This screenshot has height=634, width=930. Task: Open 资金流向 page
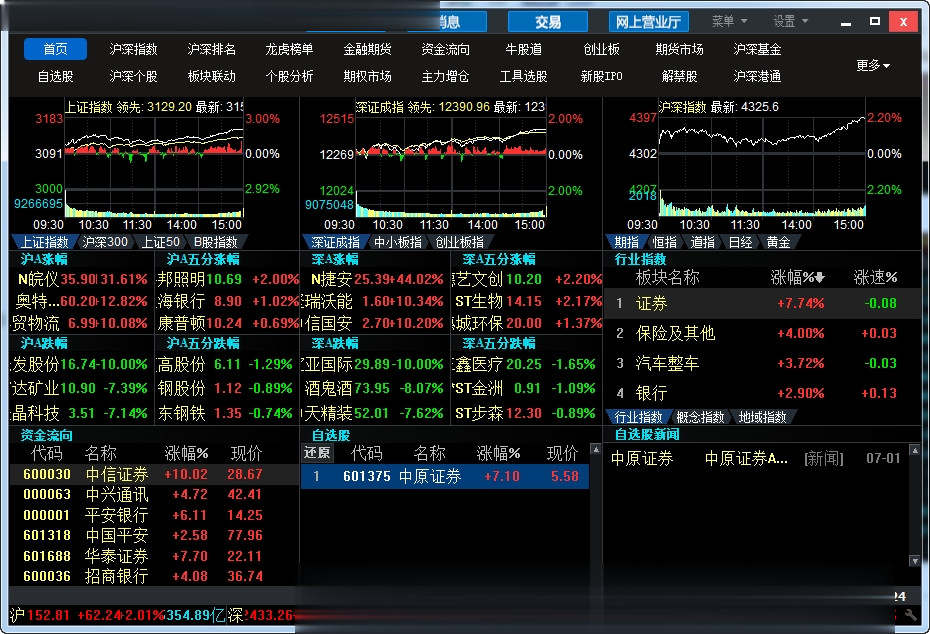[445, 49]
